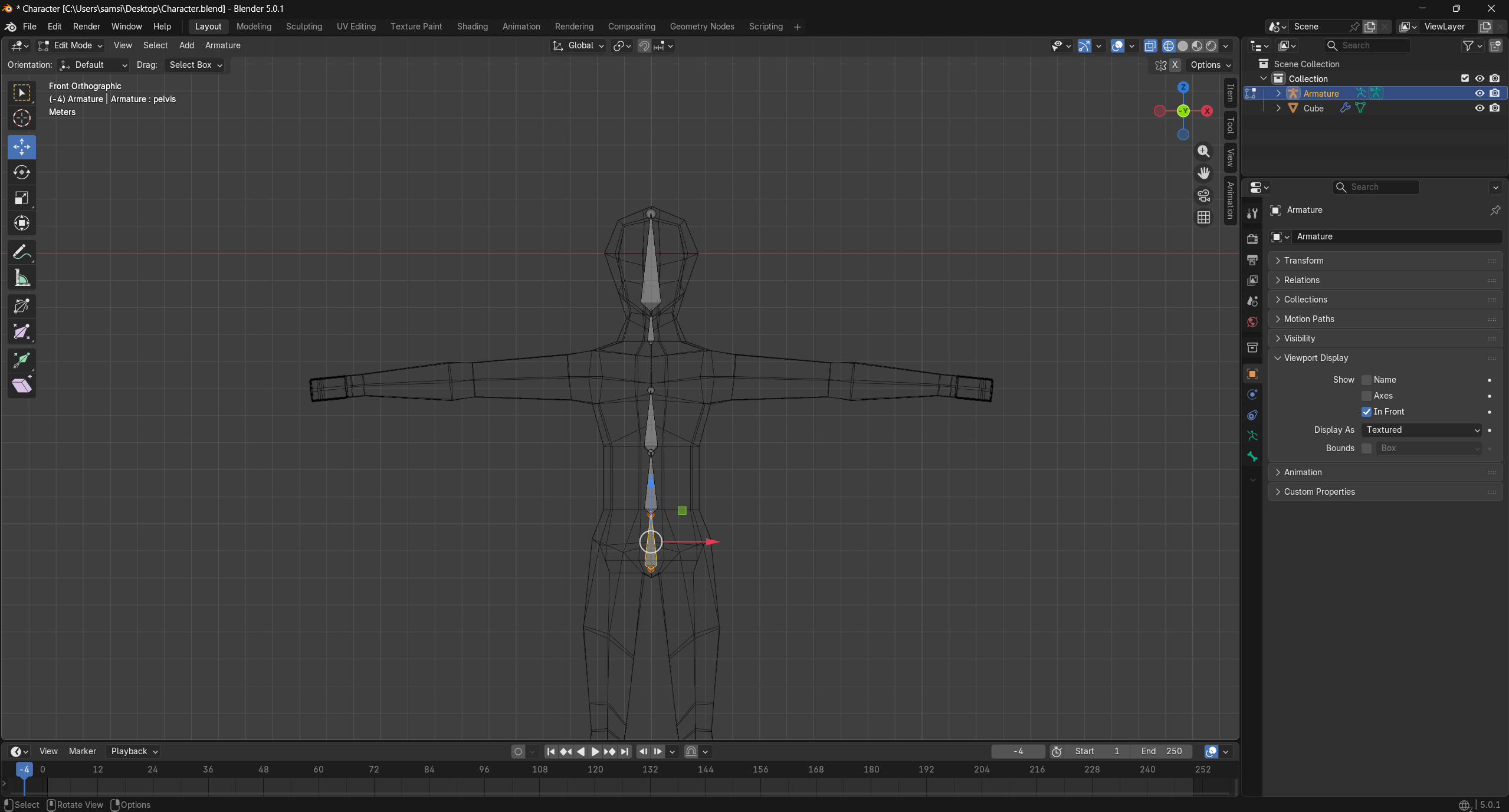The image size is (1509, 812).
Task: Switch to the Sculpting workspace tab
Action: point(304,27)
